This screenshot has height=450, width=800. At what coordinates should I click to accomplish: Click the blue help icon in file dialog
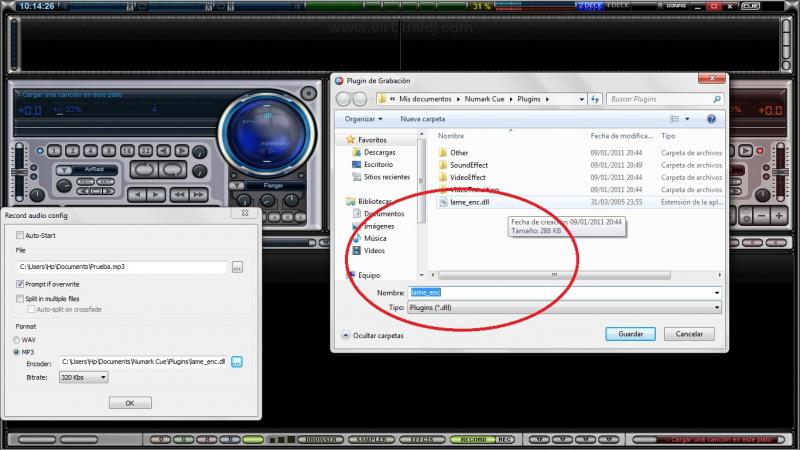point(711,119)
